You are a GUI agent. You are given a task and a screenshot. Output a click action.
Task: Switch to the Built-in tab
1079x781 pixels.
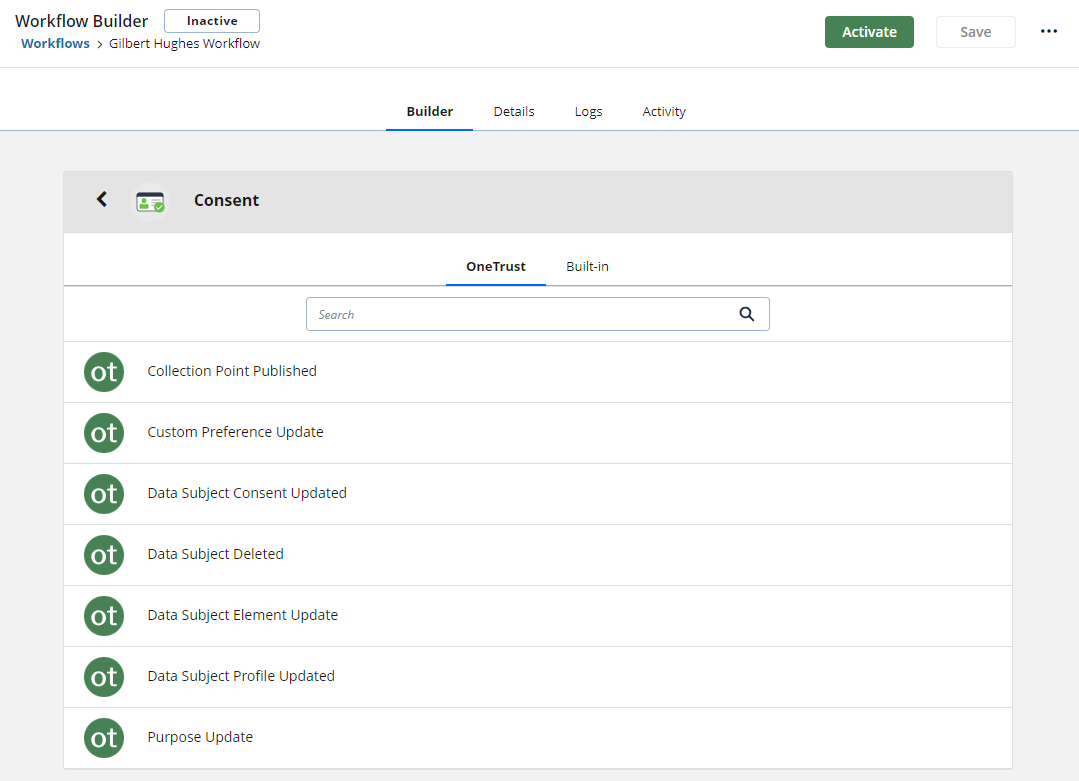(x=587, y=266)
